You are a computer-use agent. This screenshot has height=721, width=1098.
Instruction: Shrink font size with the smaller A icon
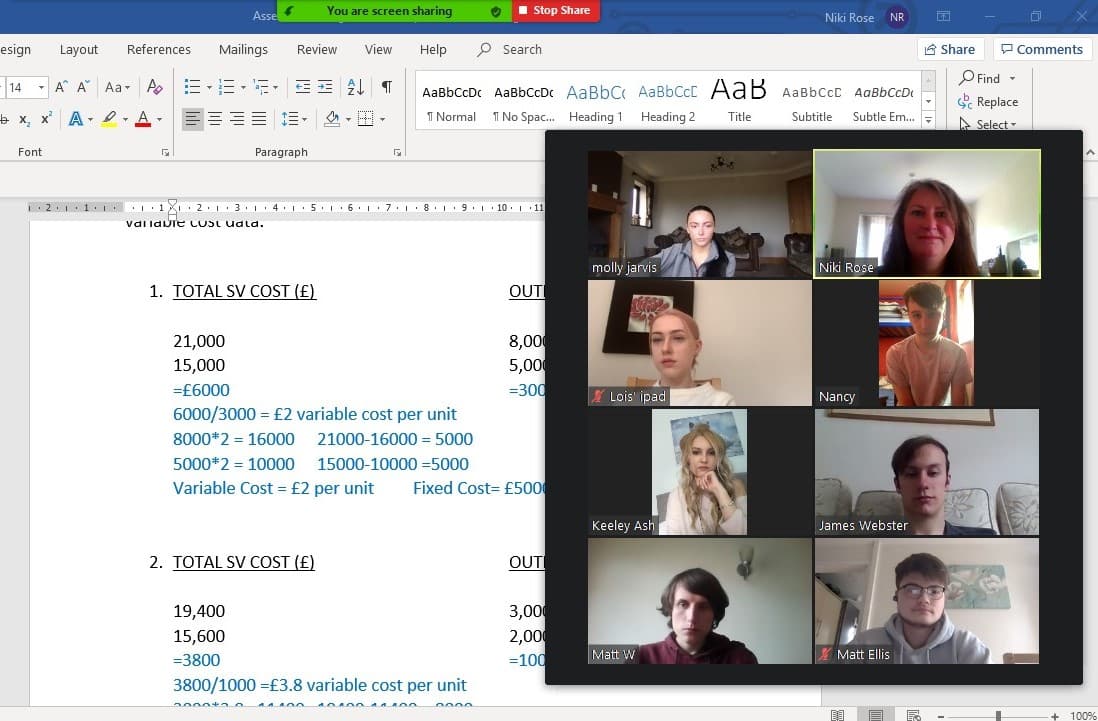83,87
